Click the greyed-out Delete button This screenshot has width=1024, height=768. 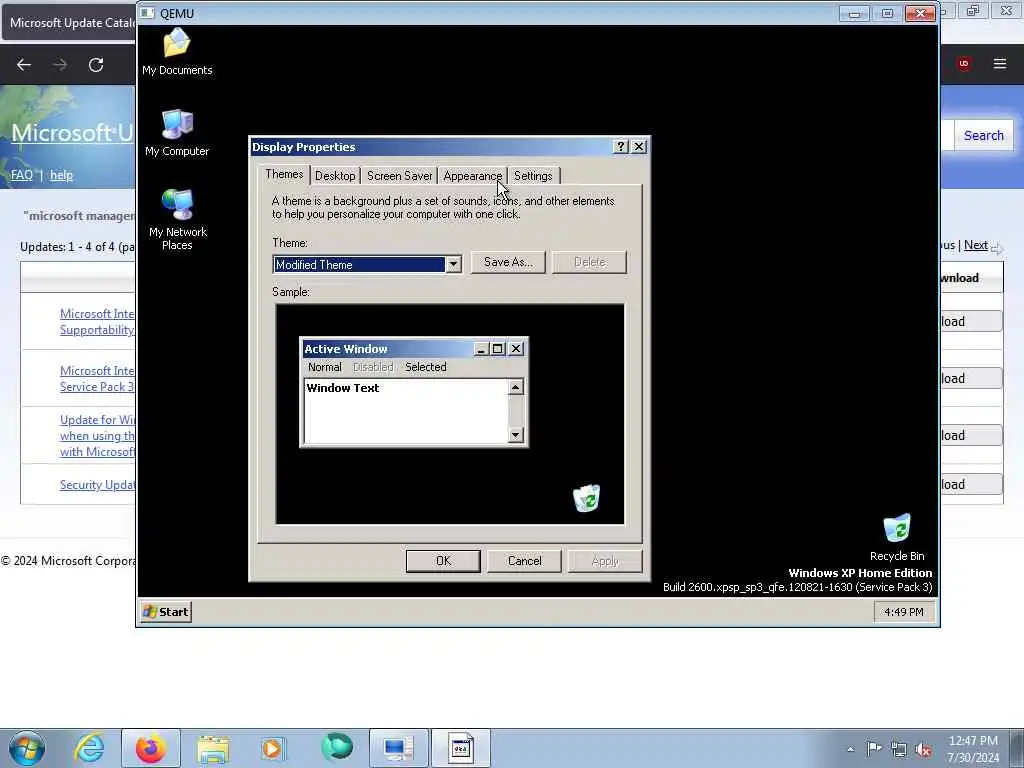pyautogui.click(x=590, y=262)
